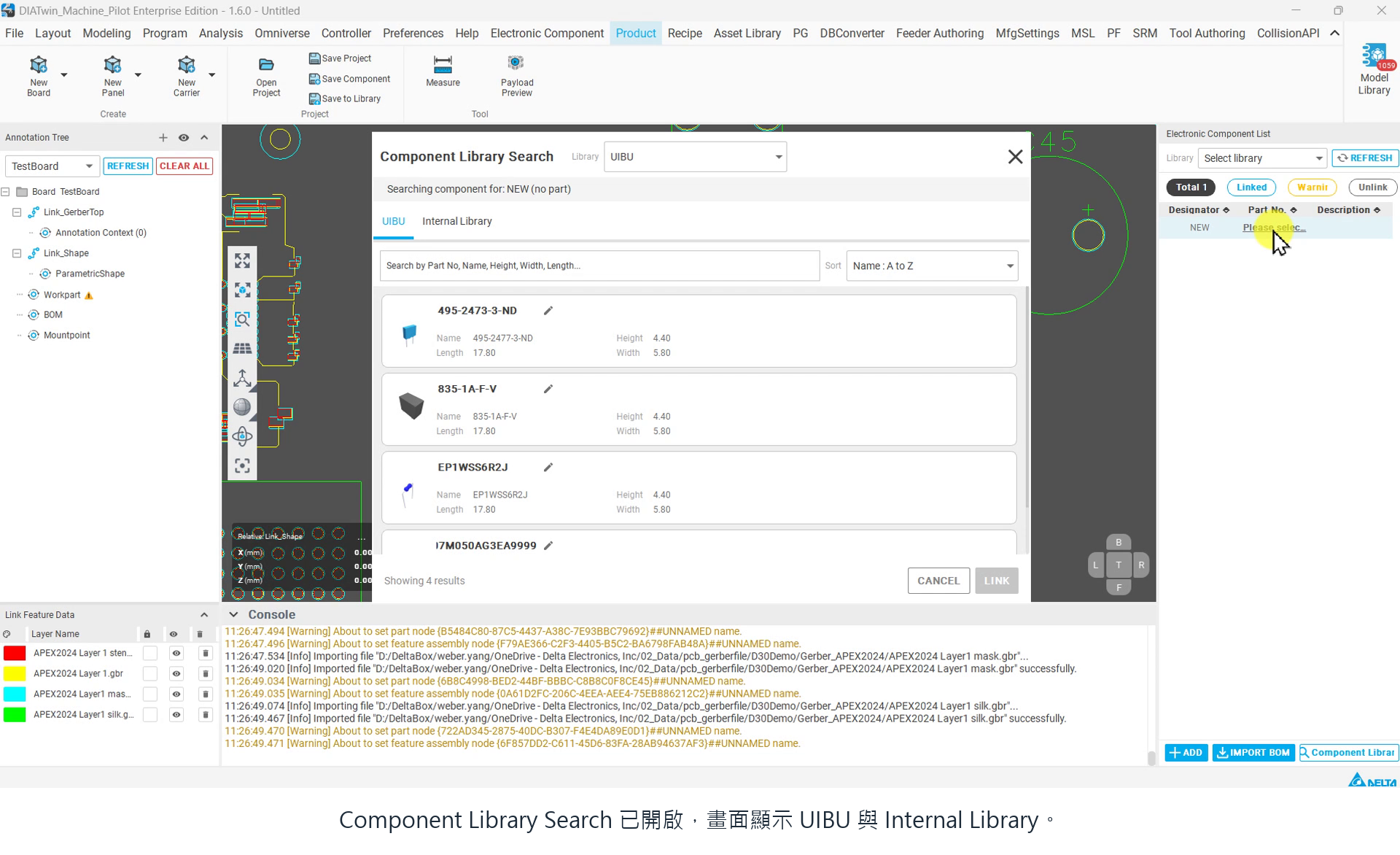The height and width of the screenshot is (855, 1400).
Task: Click the center-focus target viewport icon
Action: pos(242,465)
